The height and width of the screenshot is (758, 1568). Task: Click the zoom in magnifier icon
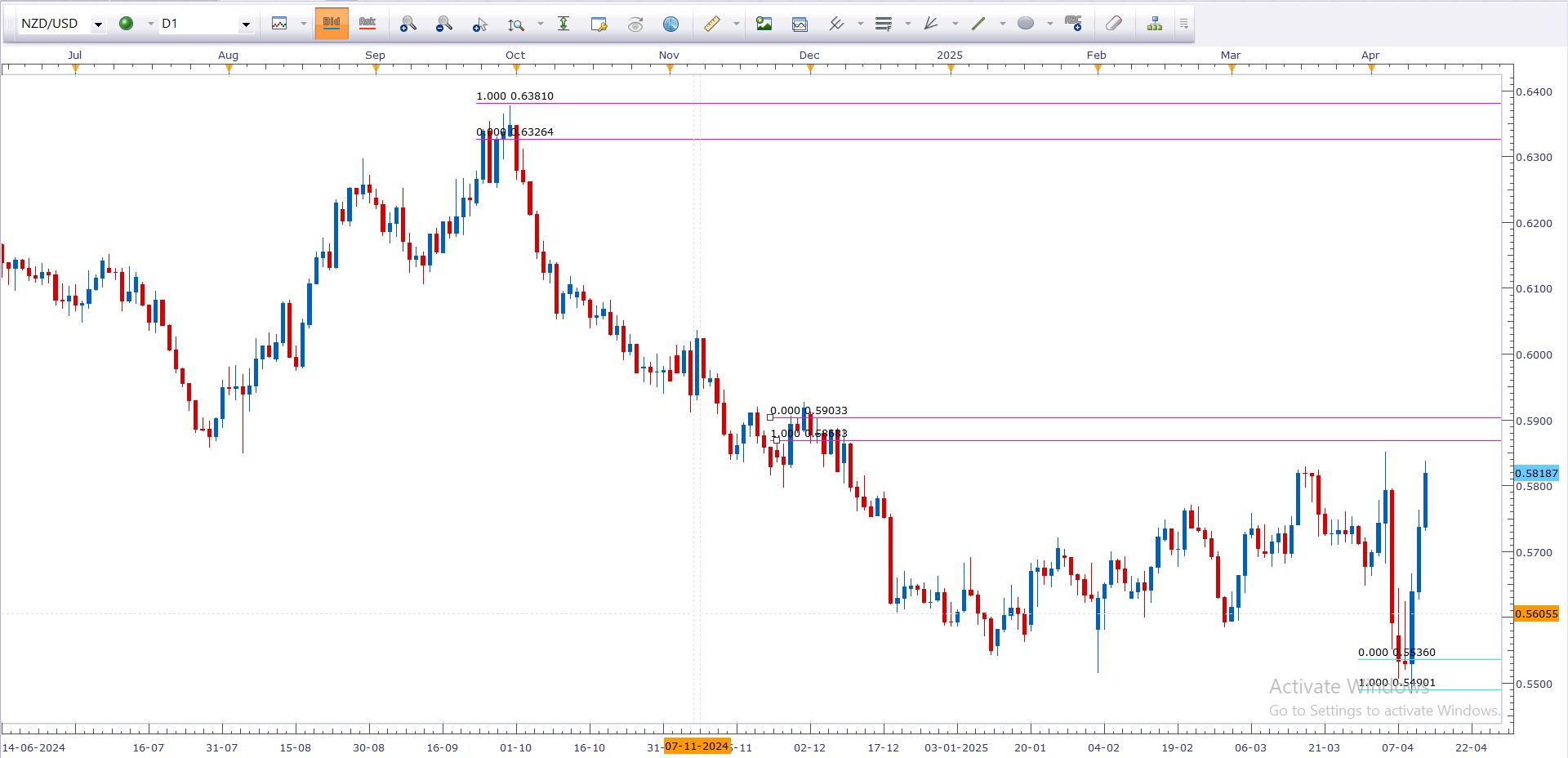tap(408, 24)
